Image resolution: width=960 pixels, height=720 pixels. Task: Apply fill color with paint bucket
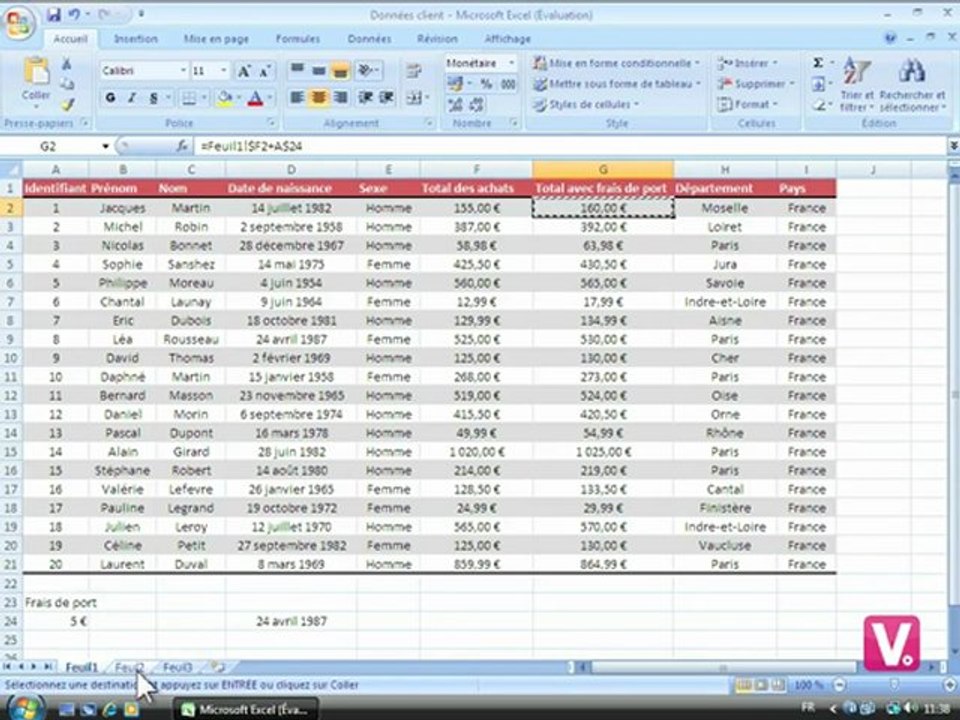click(225, 98)
